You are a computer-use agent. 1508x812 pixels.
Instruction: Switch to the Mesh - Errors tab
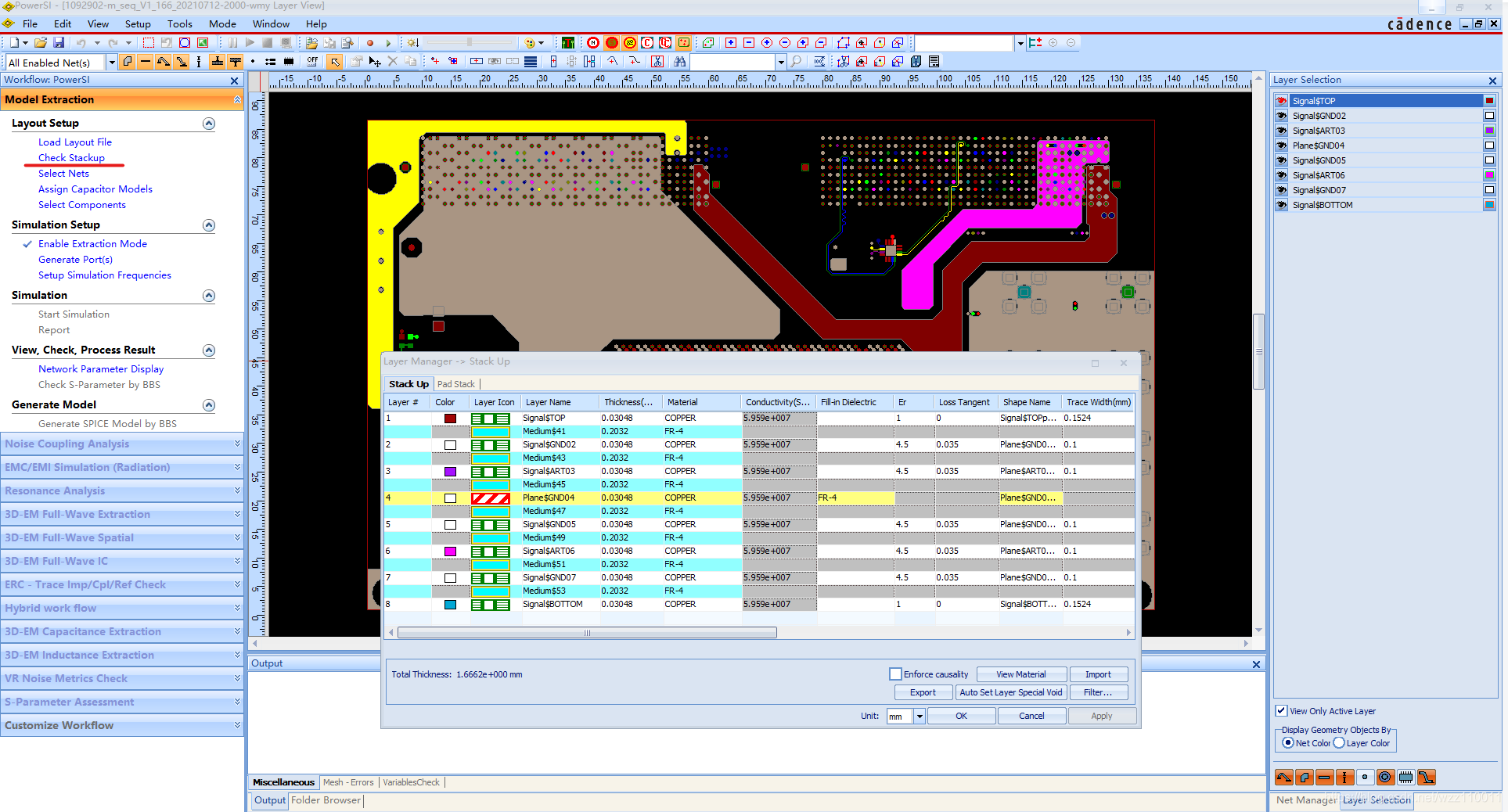348,782
